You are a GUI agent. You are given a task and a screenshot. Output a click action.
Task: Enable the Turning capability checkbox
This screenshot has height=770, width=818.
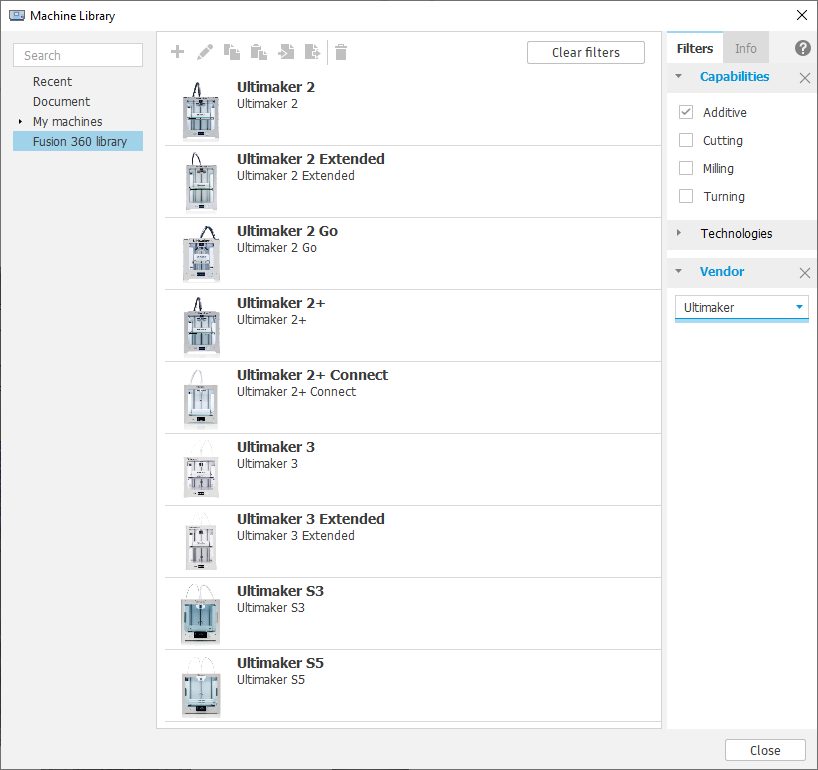pyautogui.click(x=685, y=196)
